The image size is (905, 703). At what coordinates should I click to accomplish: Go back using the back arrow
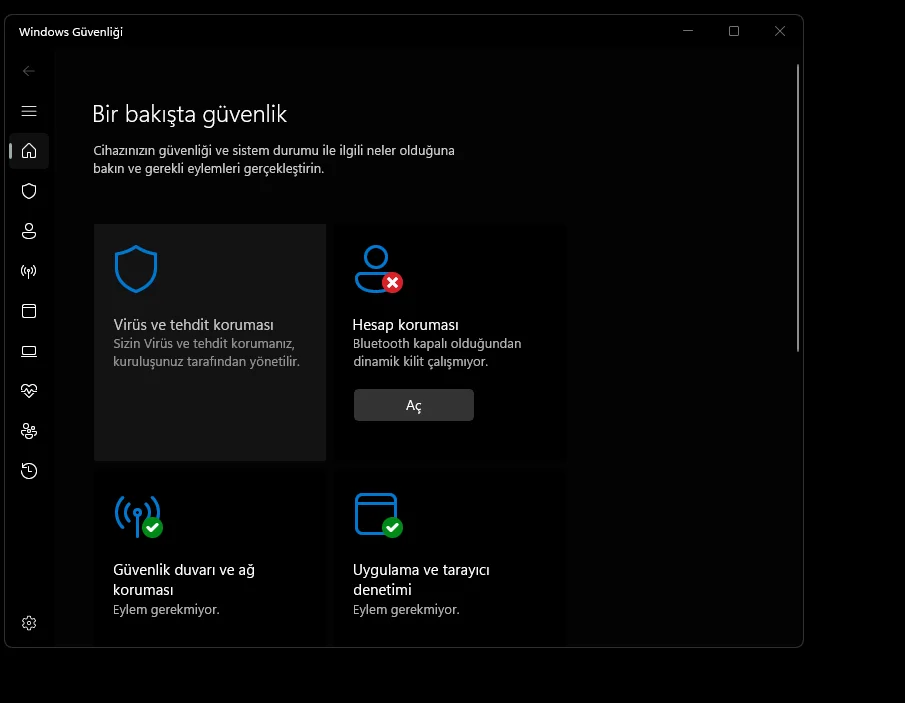pos(29,71)
